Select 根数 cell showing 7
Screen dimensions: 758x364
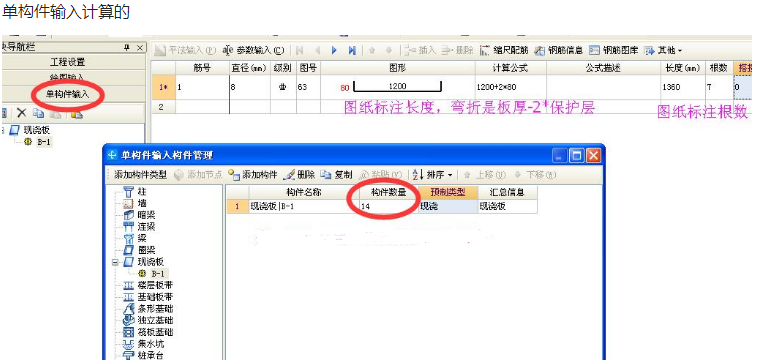click(719, 87)
